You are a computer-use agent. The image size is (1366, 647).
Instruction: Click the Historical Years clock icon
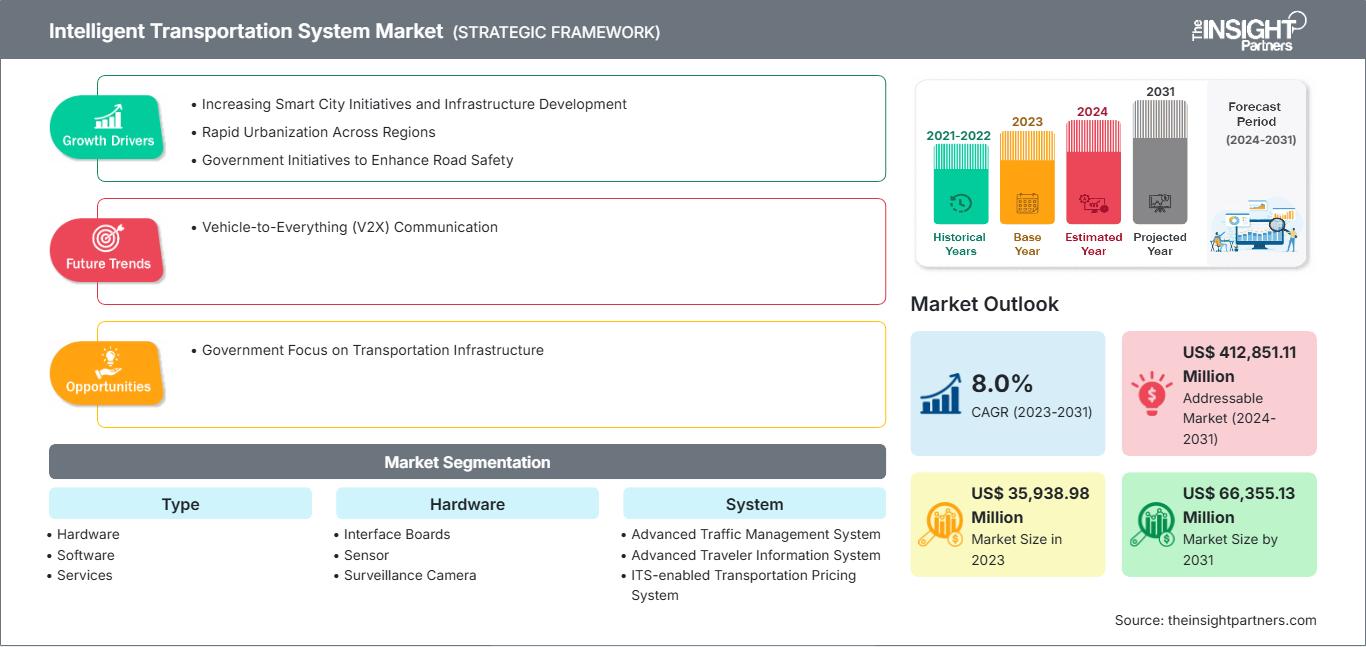(x=960, y=203)
